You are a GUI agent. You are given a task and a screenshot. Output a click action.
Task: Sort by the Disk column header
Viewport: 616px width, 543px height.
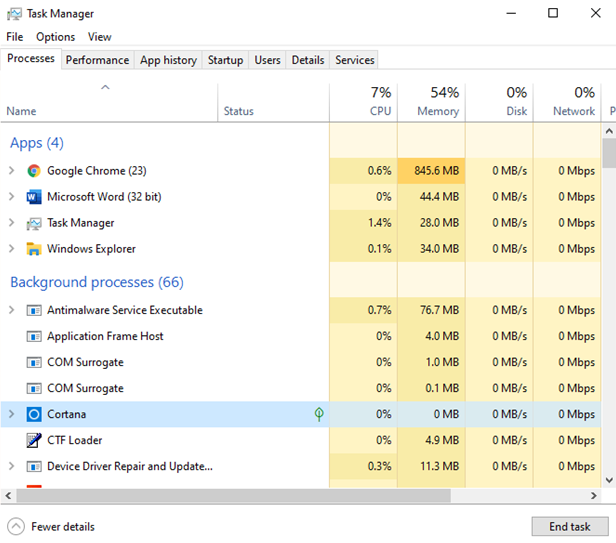point(499,102)
